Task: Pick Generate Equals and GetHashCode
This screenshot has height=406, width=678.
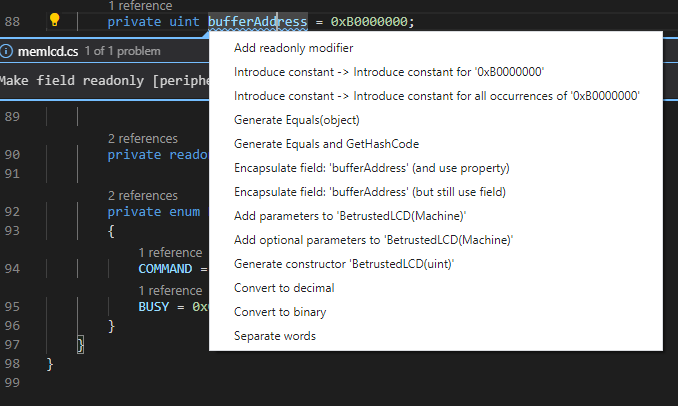Action: pyautogui.click(x=326, y=144)
